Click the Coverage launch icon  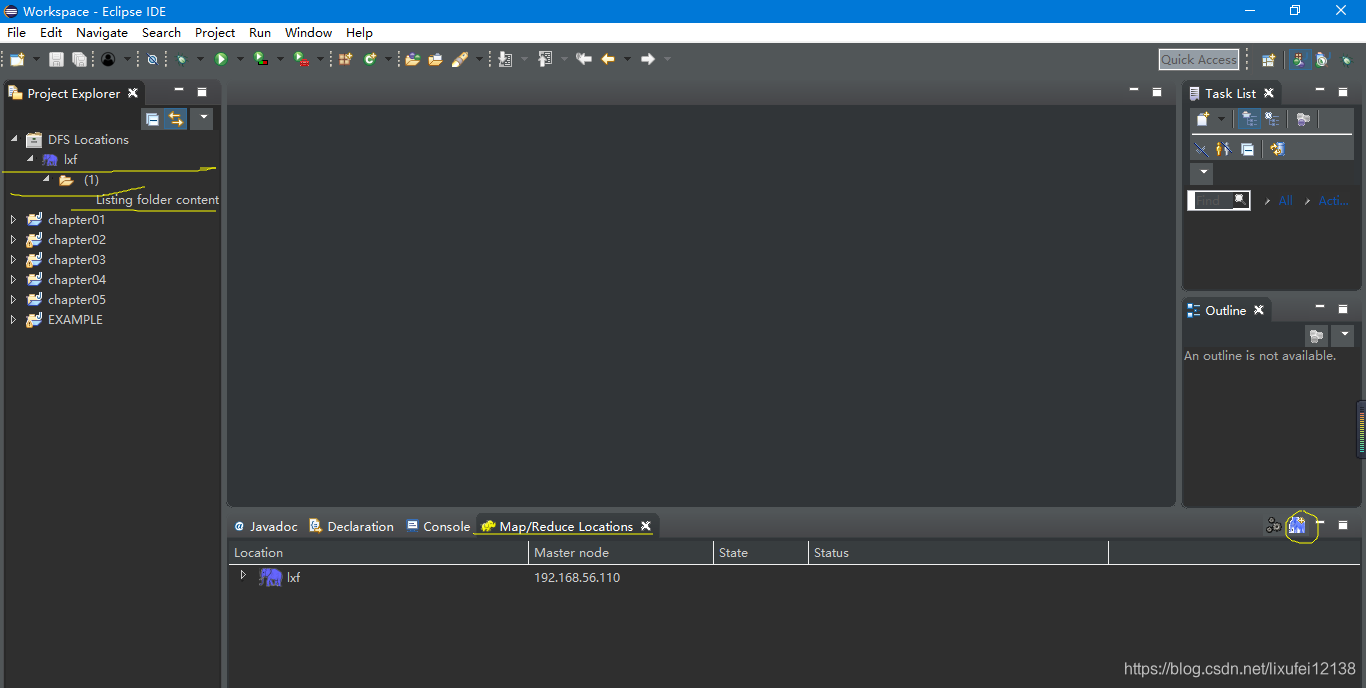261,59
